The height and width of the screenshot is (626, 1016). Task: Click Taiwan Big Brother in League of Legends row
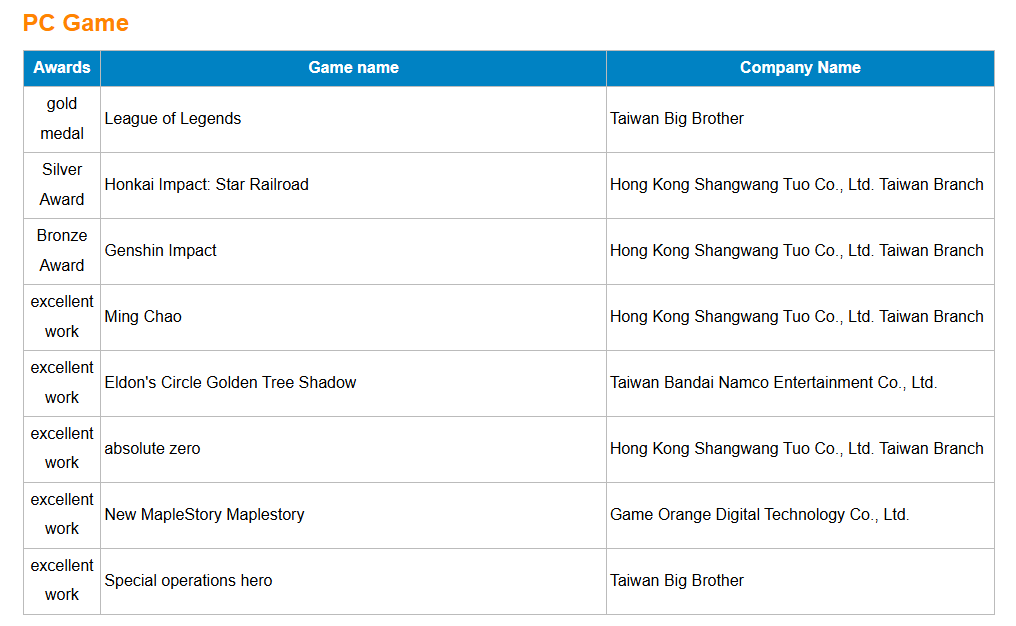coord(800,119)
